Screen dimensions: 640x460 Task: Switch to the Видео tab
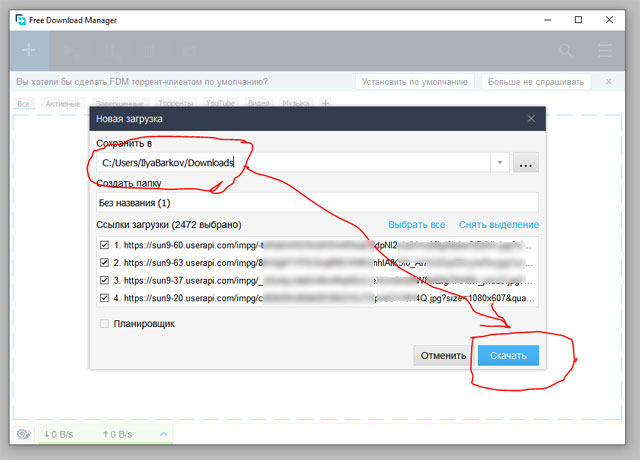coord(259,104)
